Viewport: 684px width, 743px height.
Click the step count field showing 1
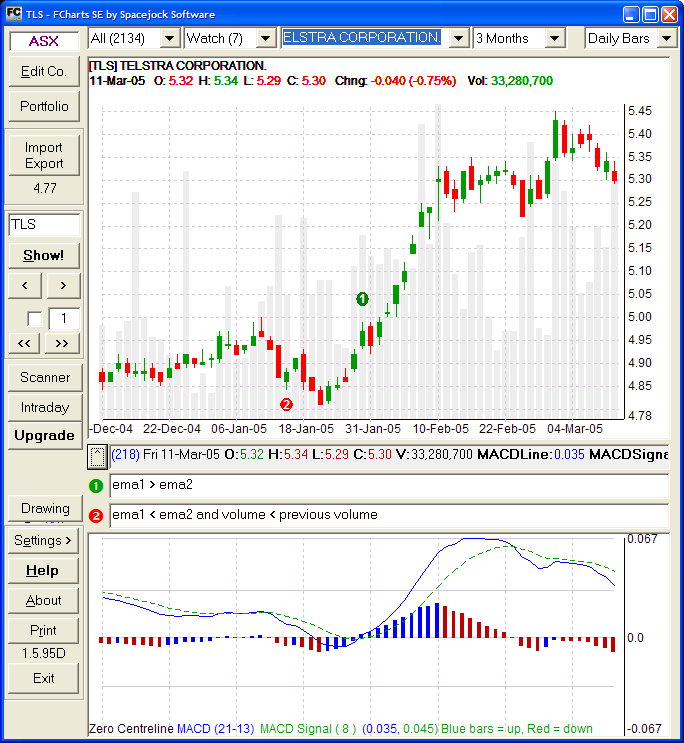64,318
